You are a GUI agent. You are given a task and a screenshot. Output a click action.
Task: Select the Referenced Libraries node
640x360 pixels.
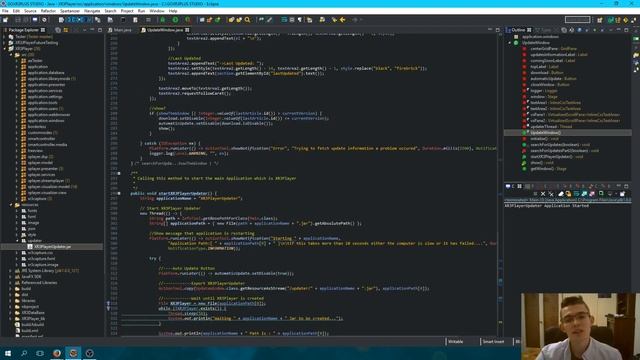point(39,282)
